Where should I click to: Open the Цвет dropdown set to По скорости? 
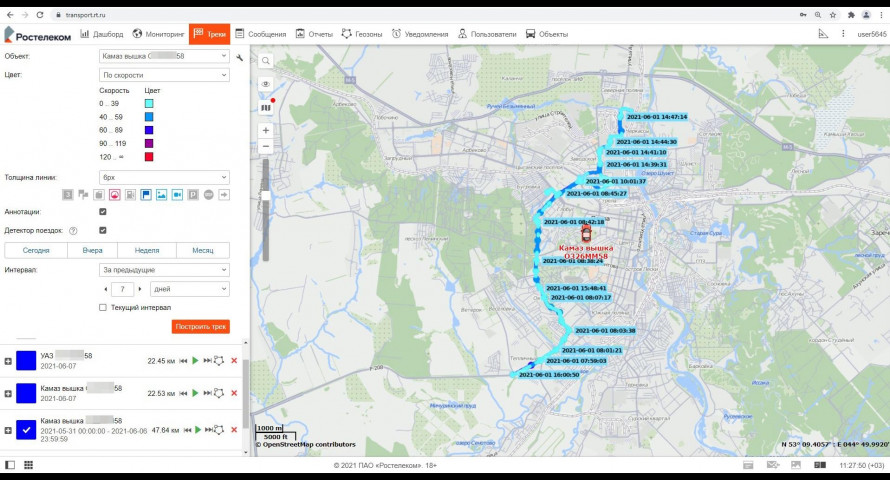click(x=164, y=75)
